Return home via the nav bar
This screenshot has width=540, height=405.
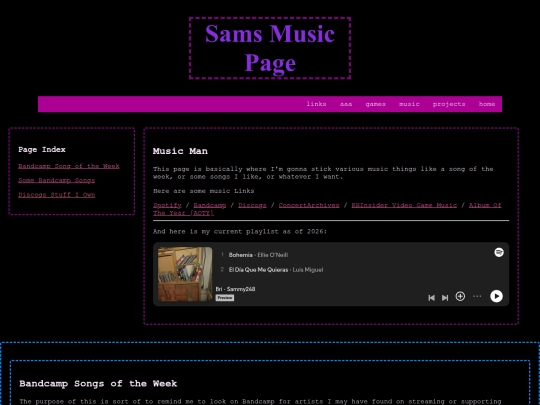pyautogui.click(x=487, y=104)
